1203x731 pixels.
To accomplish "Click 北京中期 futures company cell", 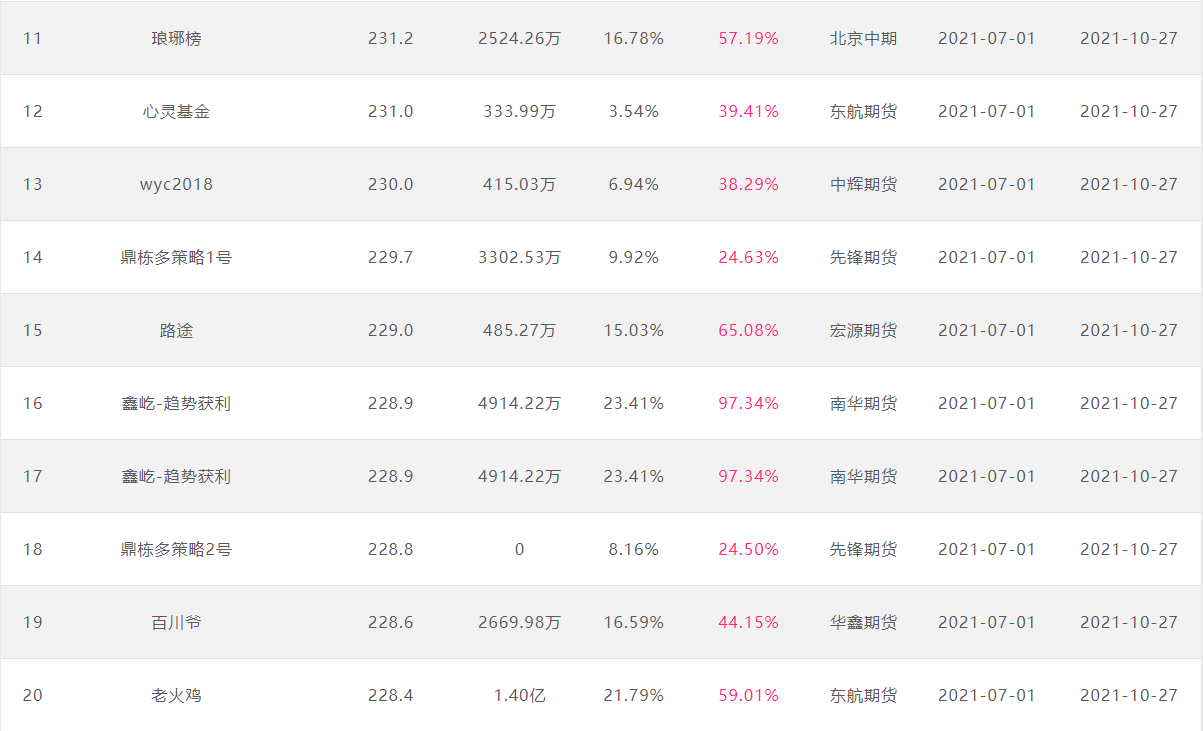I will point(863,38).
